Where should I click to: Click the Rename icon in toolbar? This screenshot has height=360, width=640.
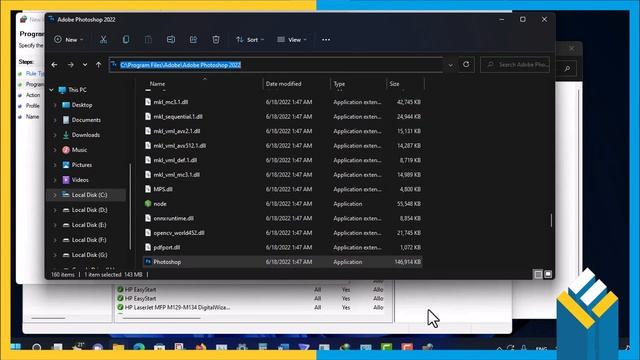[171, 40]
